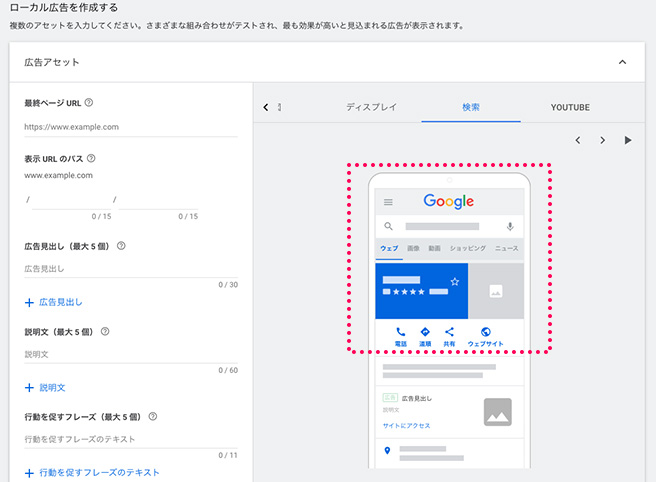
Task: Play the ad preview slideshow
Action: (x=628, y=141)
